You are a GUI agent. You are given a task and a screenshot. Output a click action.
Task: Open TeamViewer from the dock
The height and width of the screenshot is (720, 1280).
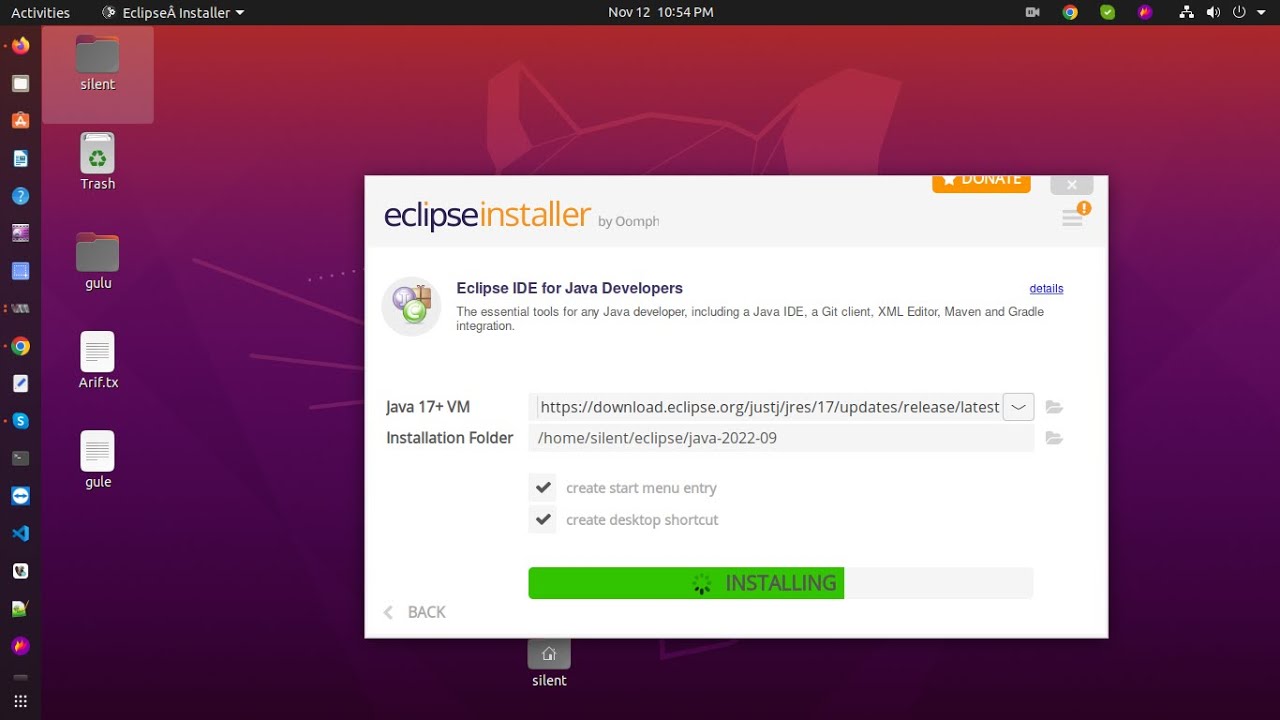[20, 496]
